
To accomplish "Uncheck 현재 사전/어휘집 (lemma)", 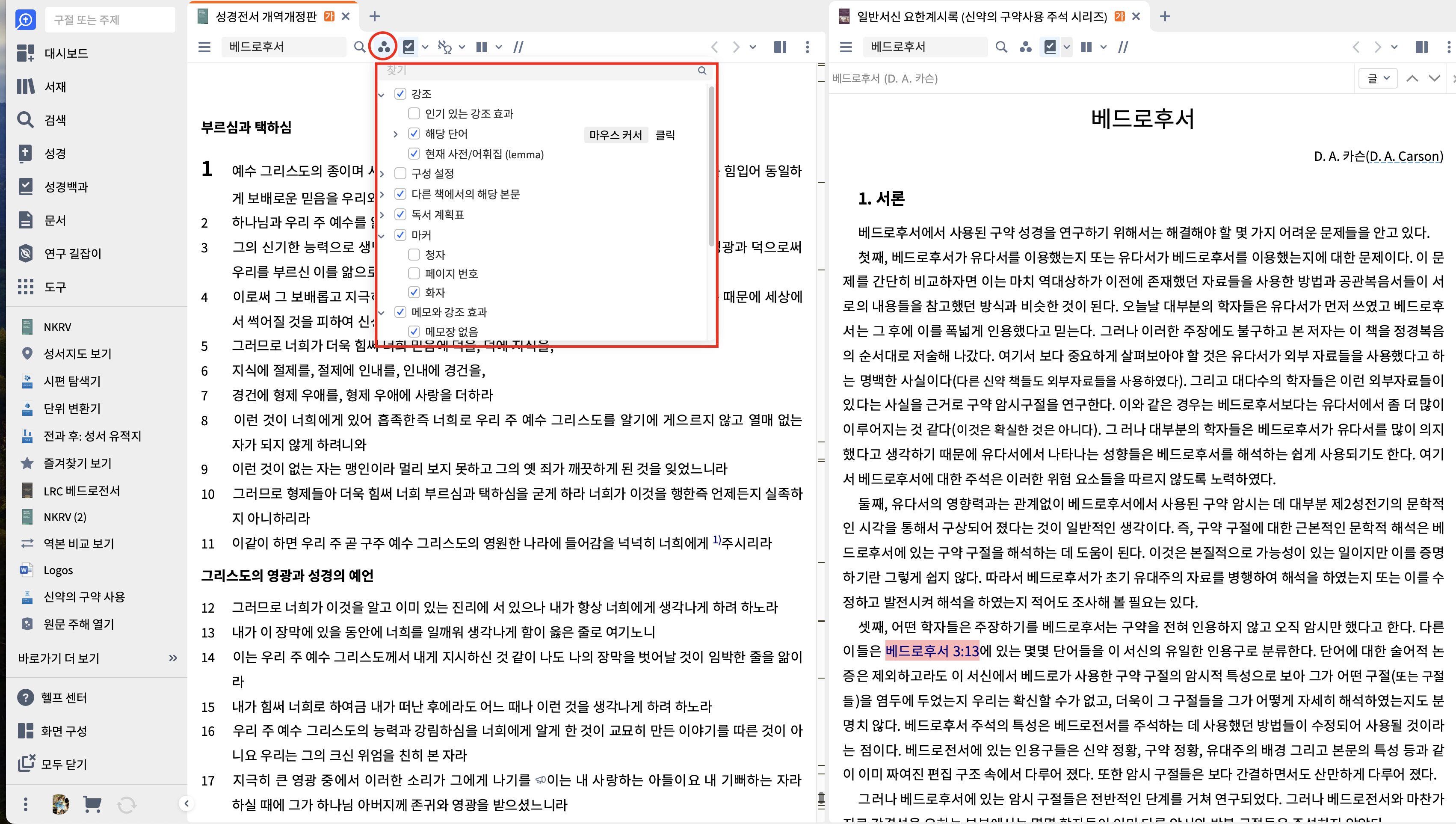I will 414,154.
